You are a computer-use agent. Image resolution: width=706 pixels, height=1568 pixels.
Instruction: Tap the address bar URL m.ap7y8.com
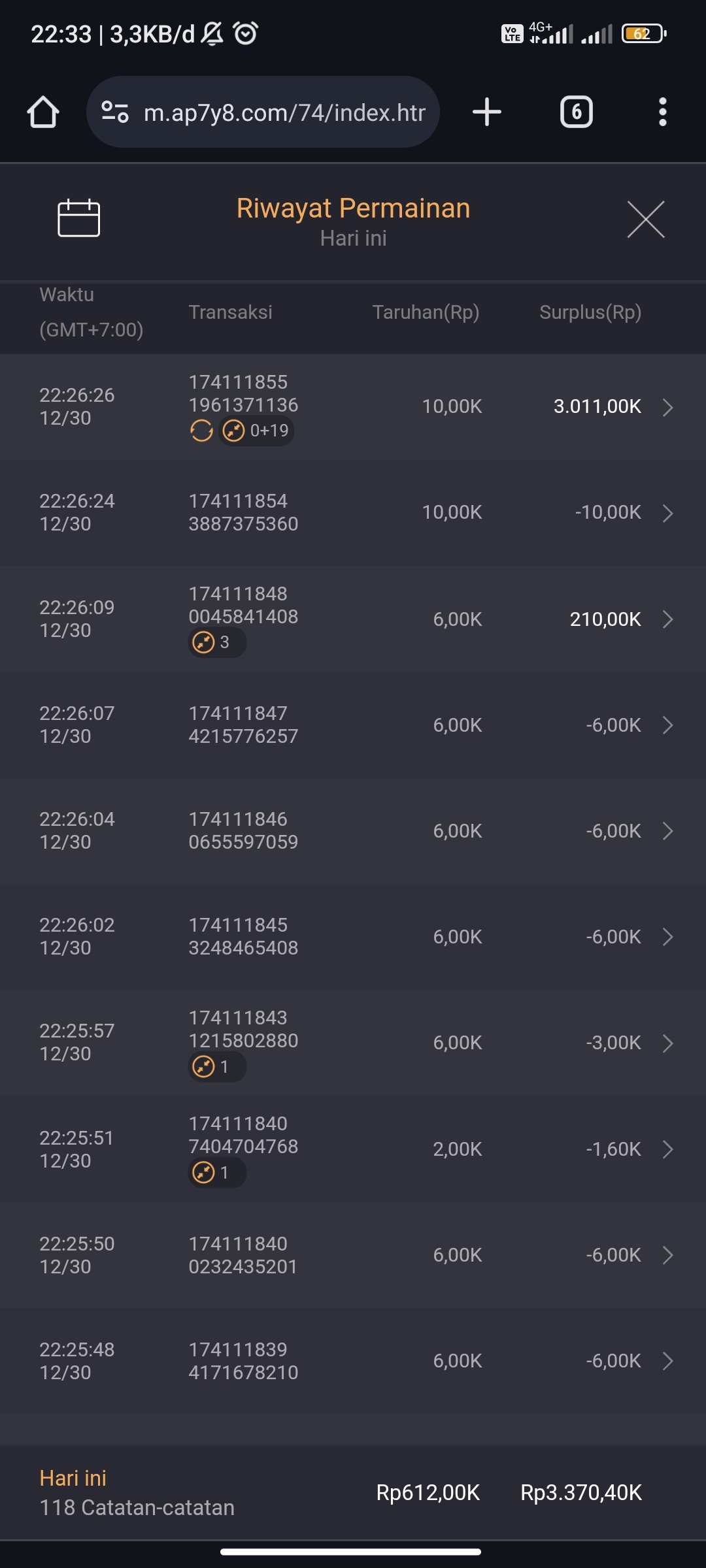point(284,112)
